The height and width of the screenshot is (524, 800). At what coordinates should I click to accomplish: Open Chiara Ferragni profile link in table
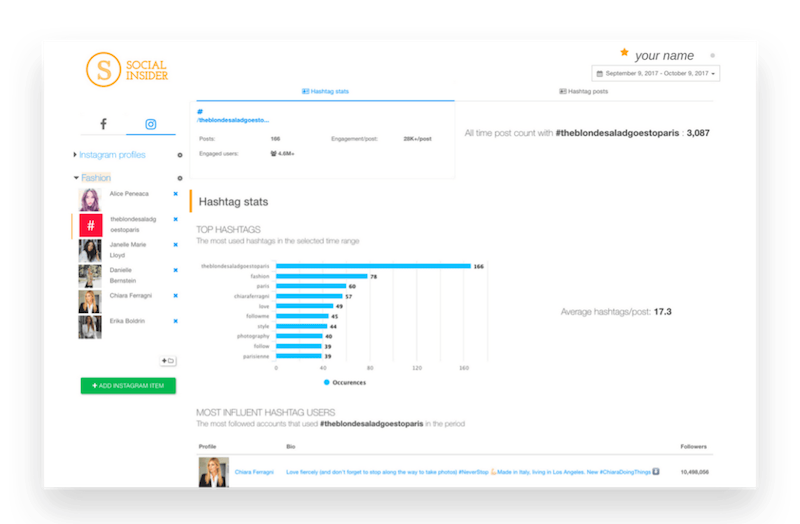click(x=254, y=472)
